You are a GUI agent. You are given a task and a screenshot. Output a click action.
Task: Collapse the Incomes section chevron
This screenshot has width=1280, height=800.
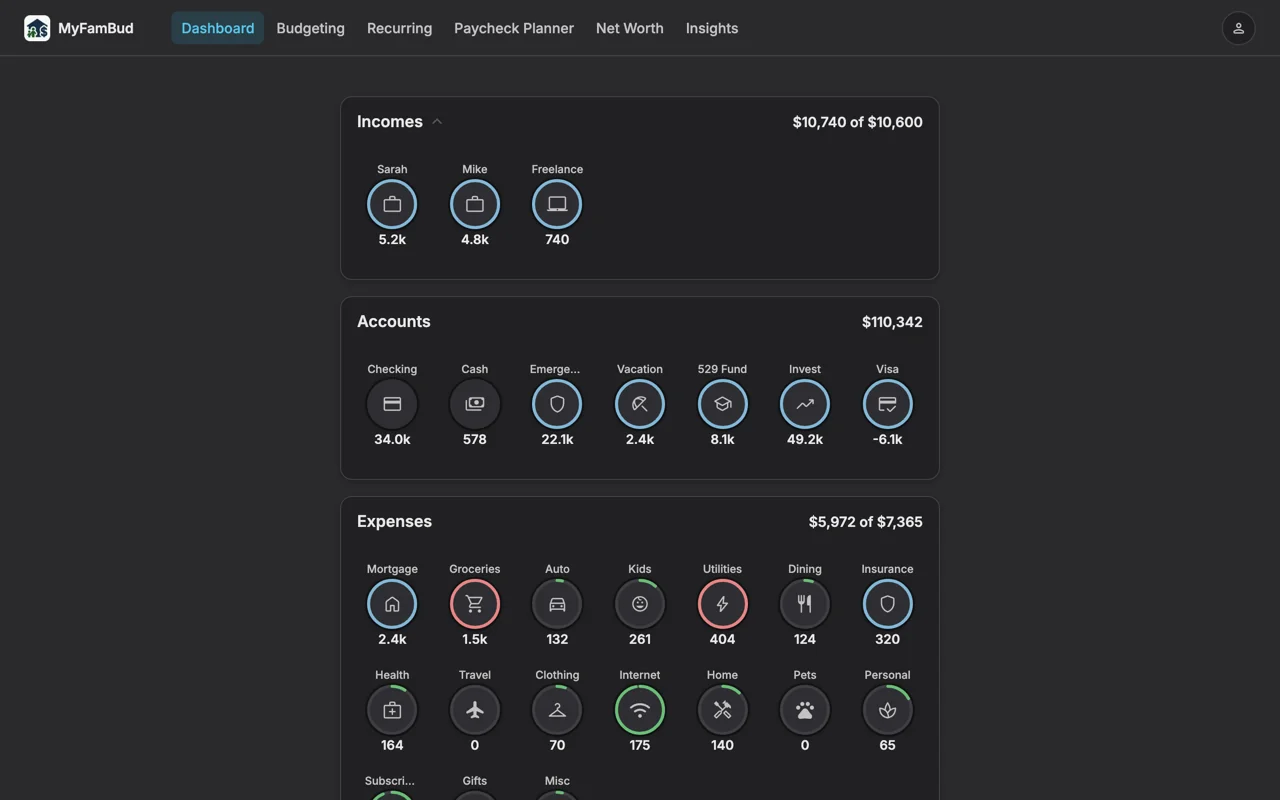click(437, 122)
